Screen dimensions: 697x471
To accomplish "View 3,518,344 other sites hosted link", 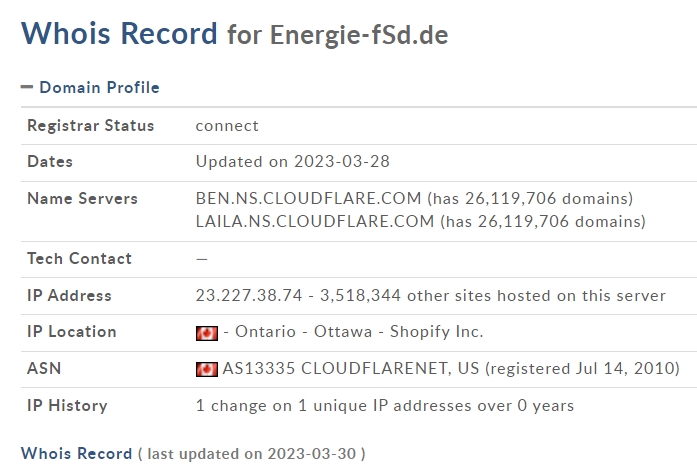I will point(493,295).
